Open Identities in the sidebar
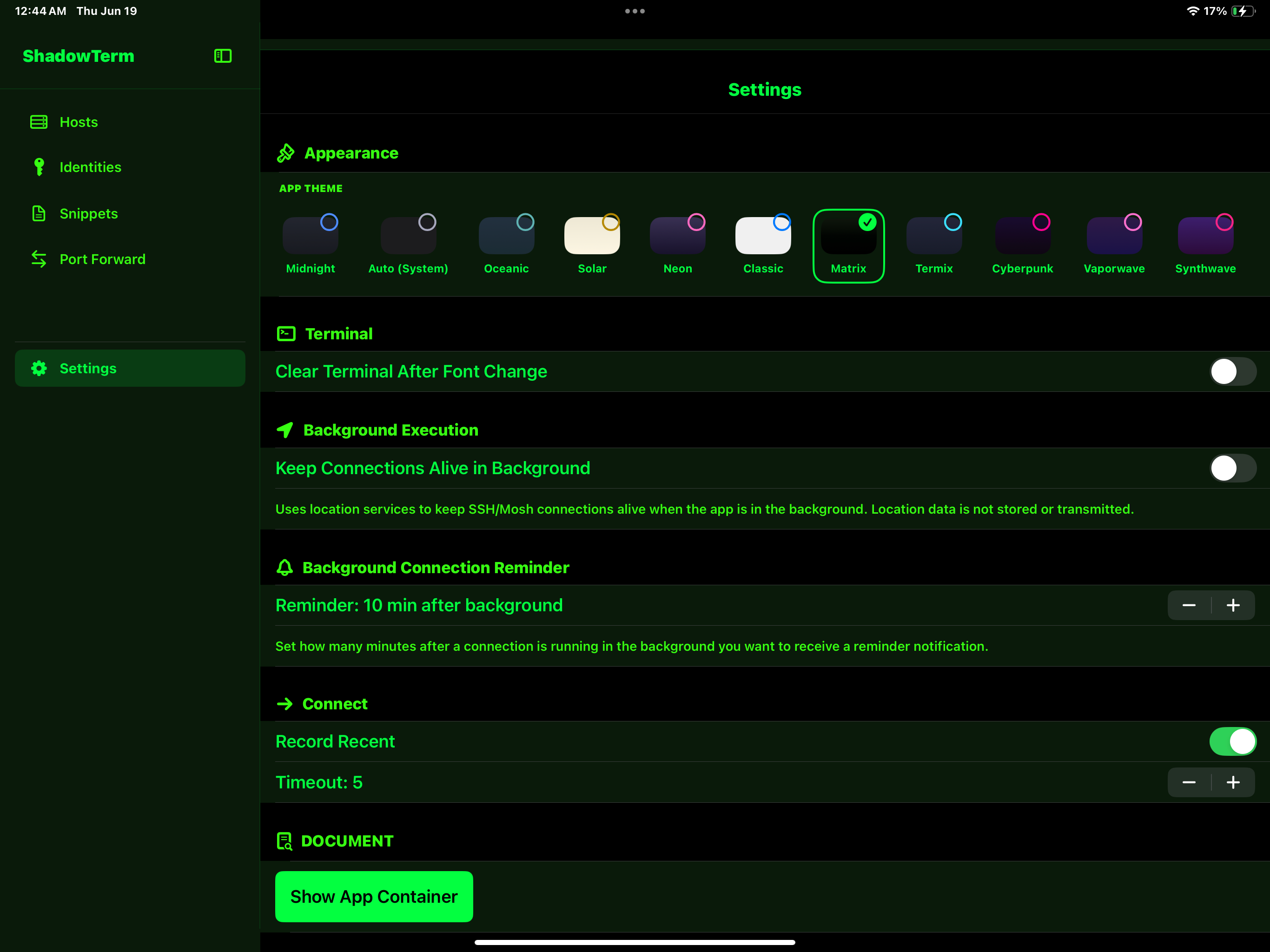 click(x=130, y=167)
